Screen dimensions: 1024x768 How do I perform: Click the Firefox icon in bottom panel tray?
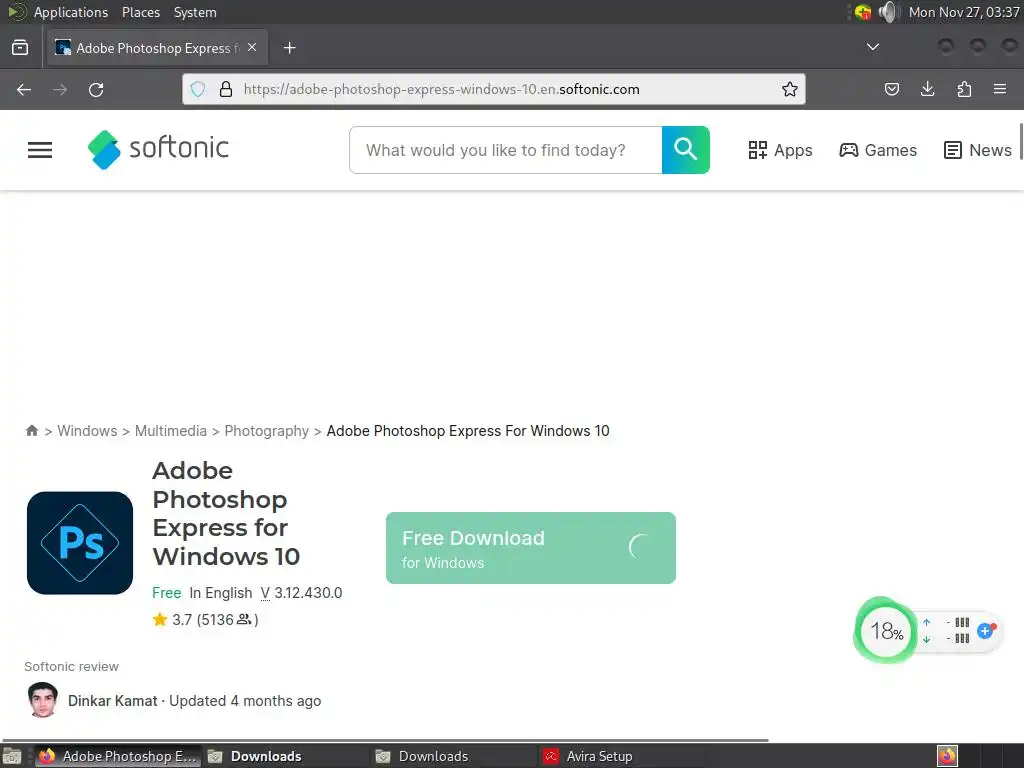947,756
